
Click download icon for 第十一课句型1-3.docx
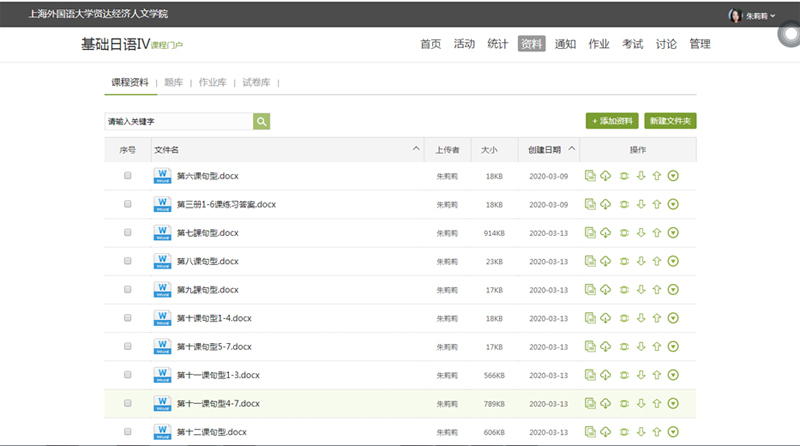606,375
